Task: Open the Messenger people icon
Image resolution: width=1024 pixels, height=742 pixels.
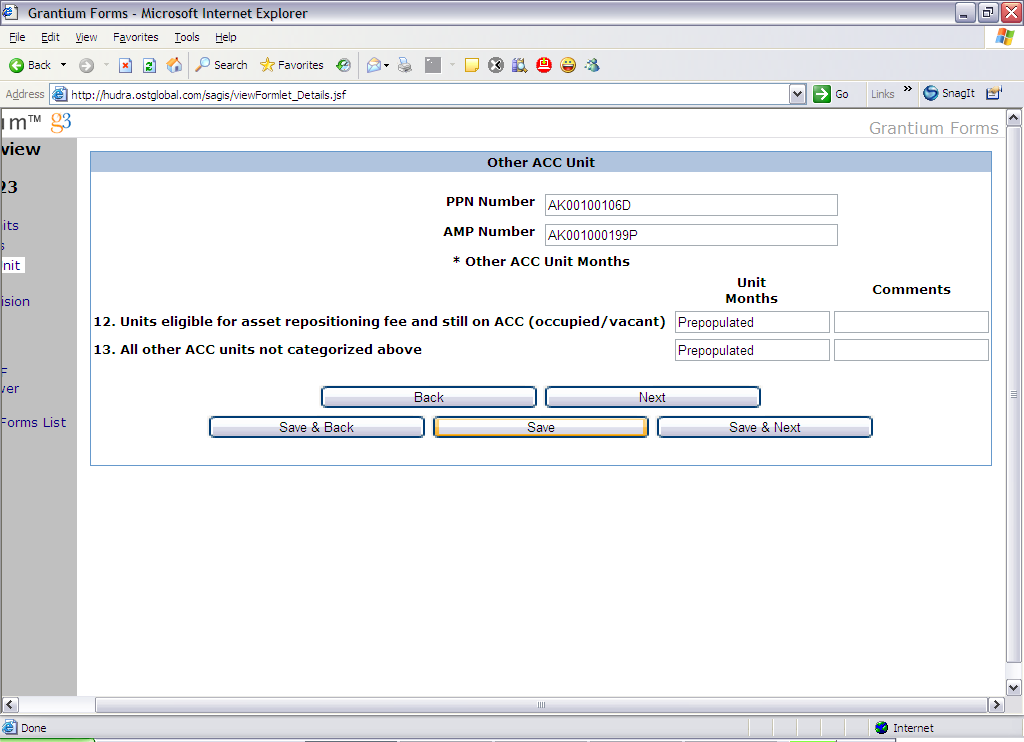Action: coord(592,65)
